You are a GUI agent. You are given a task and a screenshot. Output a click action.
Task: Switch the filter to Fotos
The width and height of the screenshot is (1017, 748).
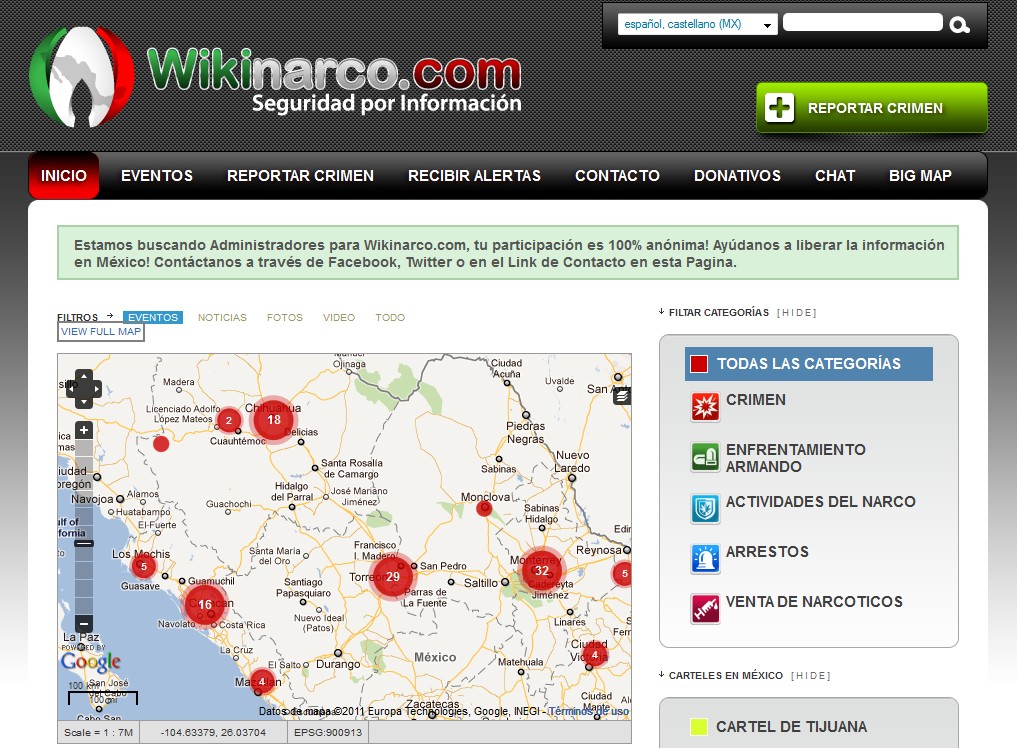pos(284,318)
